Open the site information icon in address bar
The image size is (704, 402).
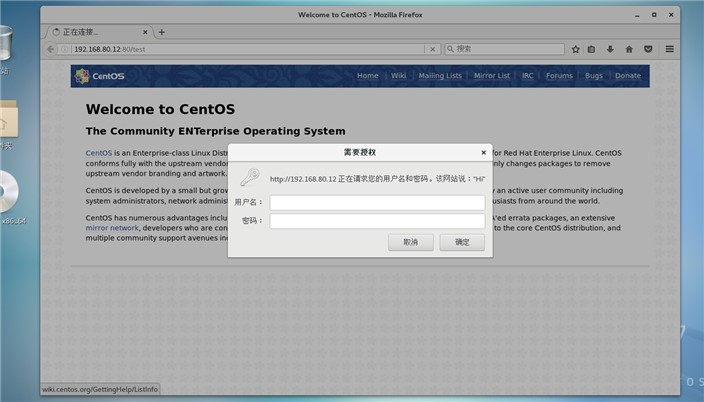[x=65, y=49]
